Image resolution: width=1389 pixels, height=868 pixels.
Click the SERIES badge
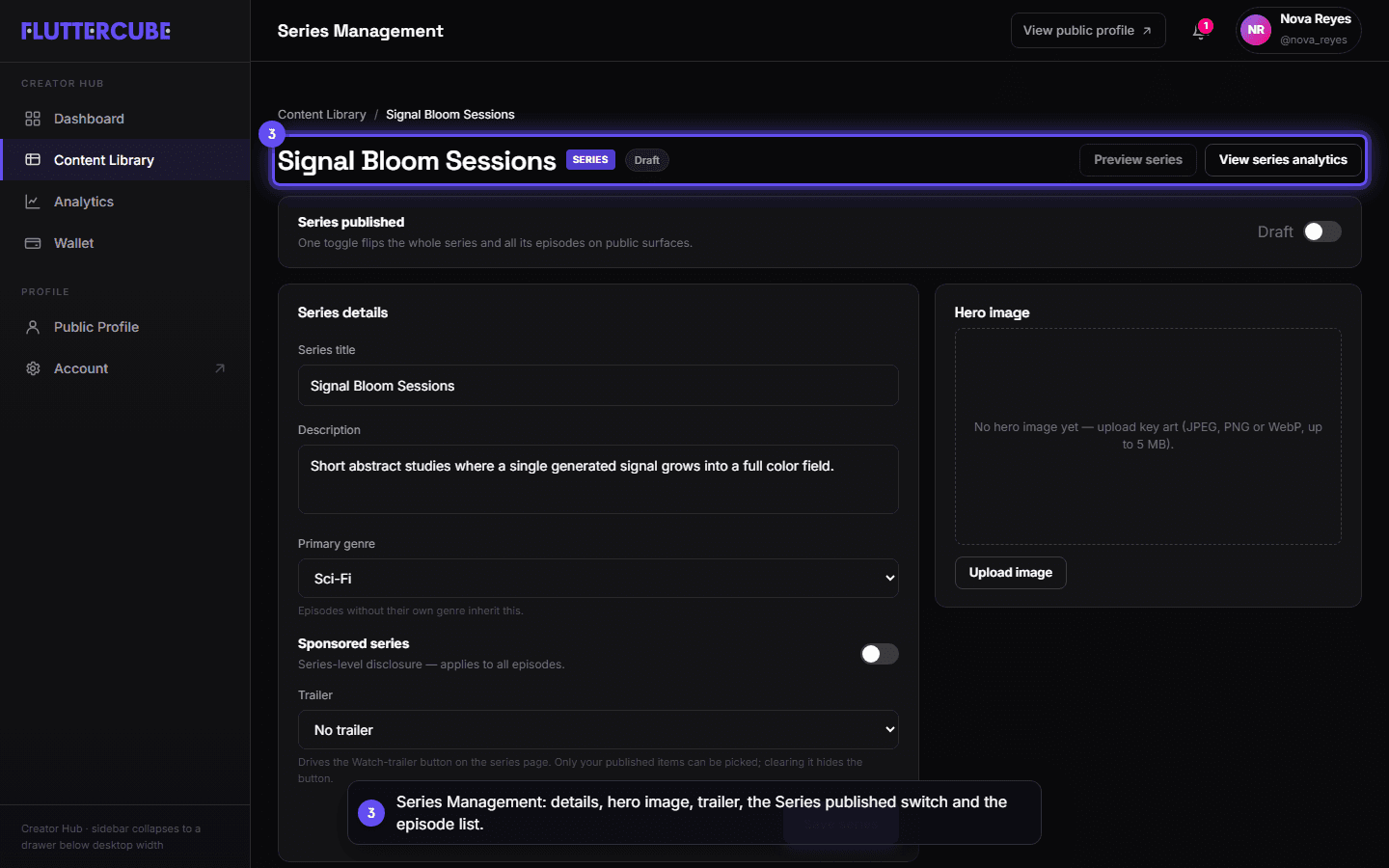pyautogui.click(x=590, y=160)
